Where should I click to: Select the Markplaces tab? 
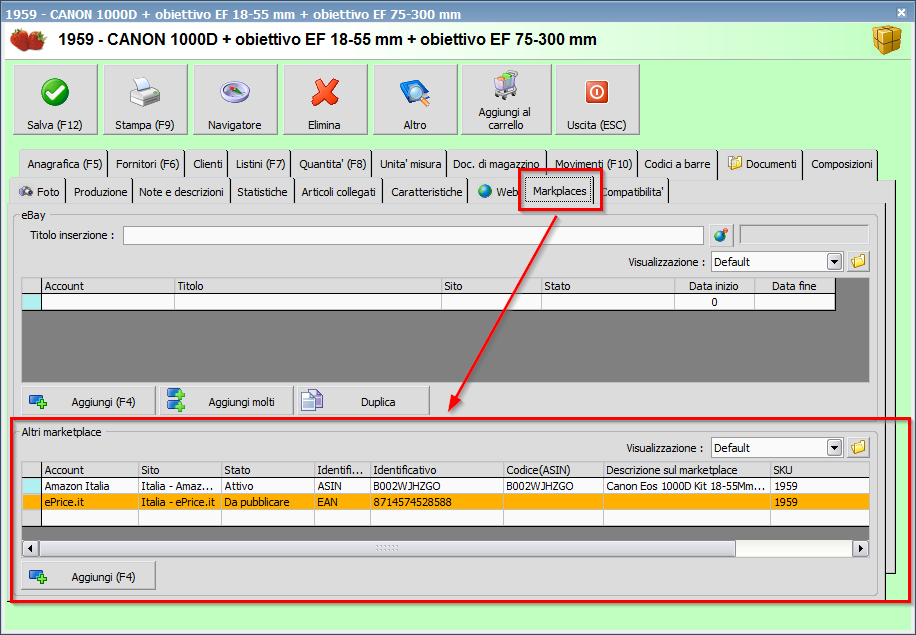click(560, 191)
